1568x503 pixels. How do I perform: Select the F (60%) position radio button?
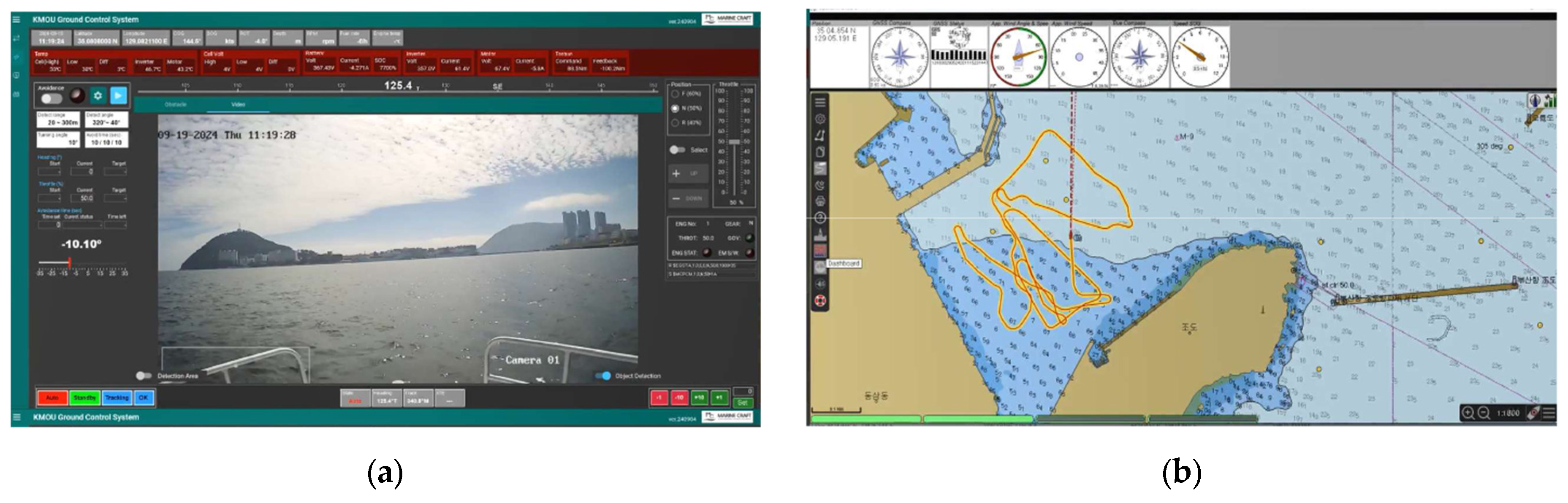point(674,94)
